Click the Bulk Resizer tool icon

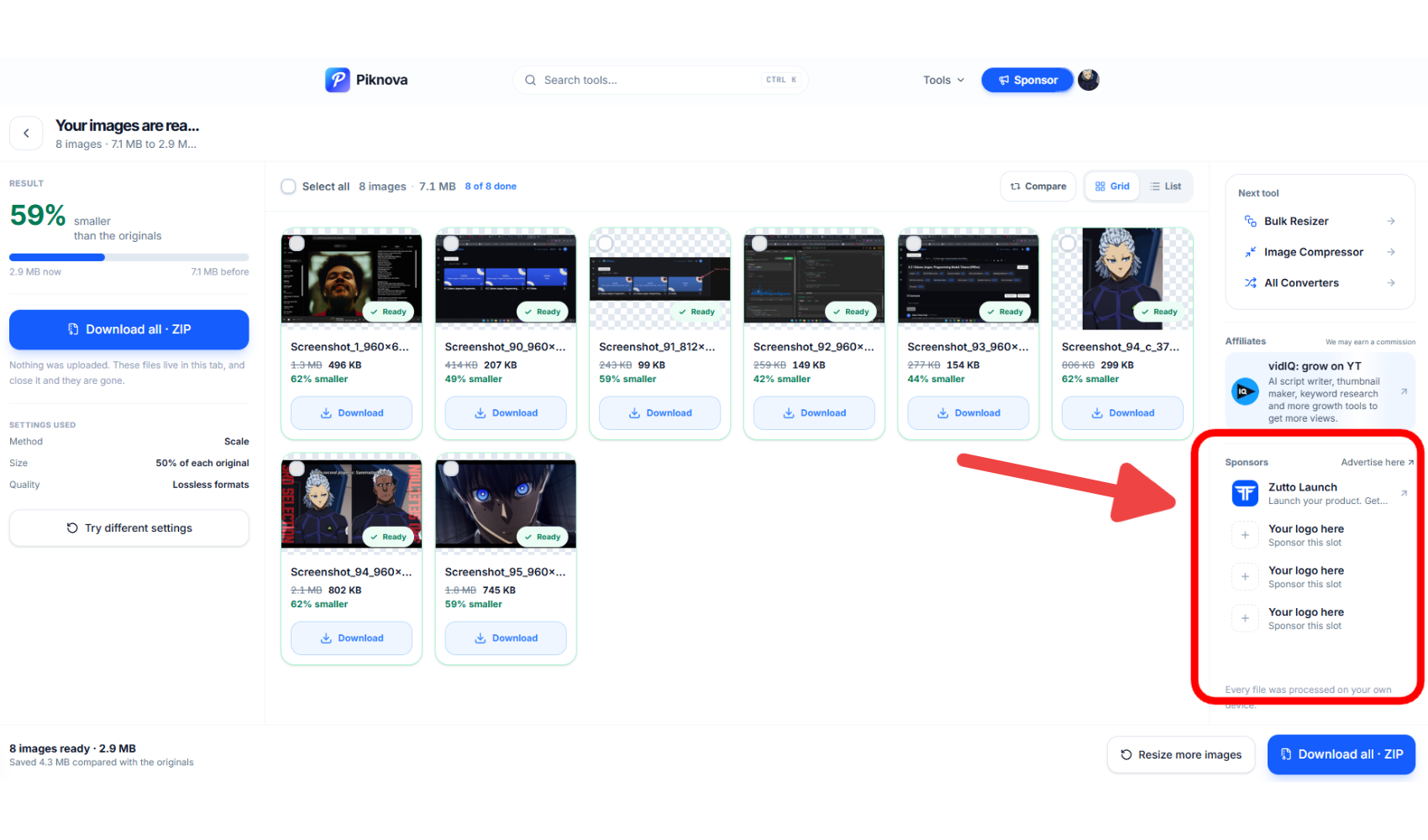1250,221
